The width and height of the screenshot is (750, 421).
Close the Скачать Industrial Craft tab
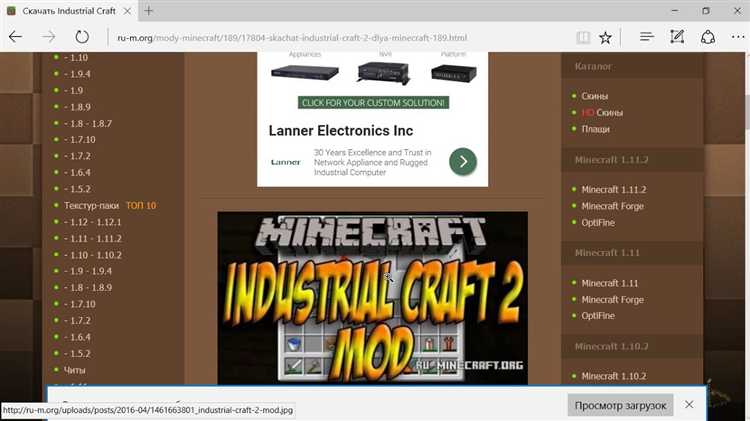point(127,11)
